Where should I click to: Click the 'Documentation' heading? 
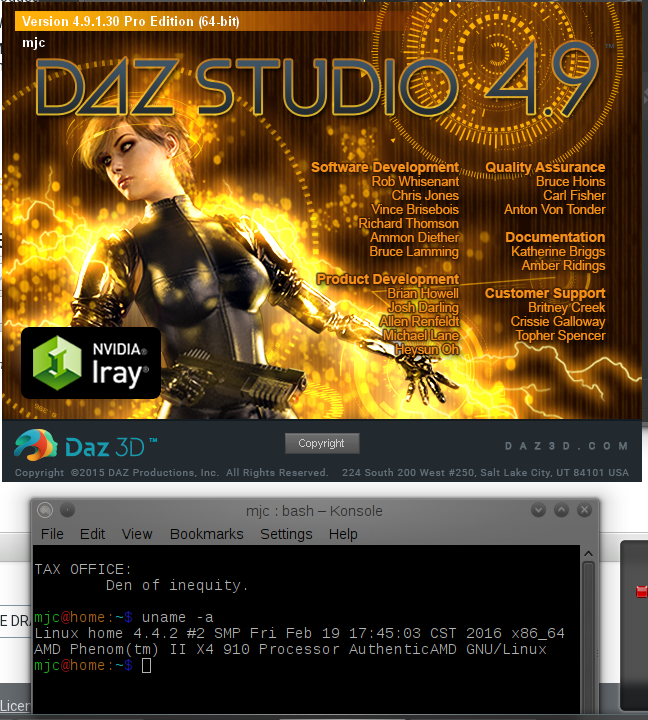pos(555,237)
